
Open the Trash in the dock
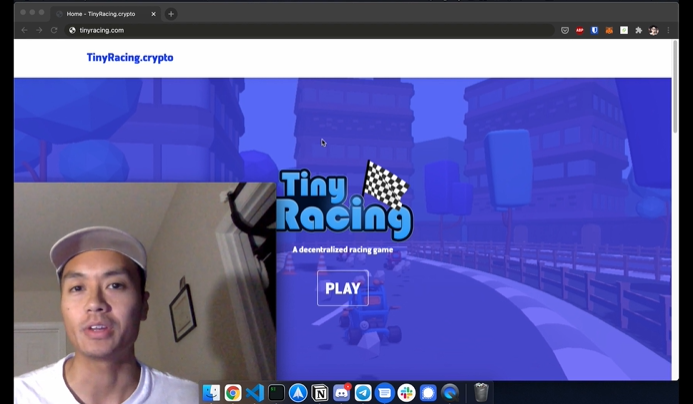pyautogui.click(x=481, y=393)
